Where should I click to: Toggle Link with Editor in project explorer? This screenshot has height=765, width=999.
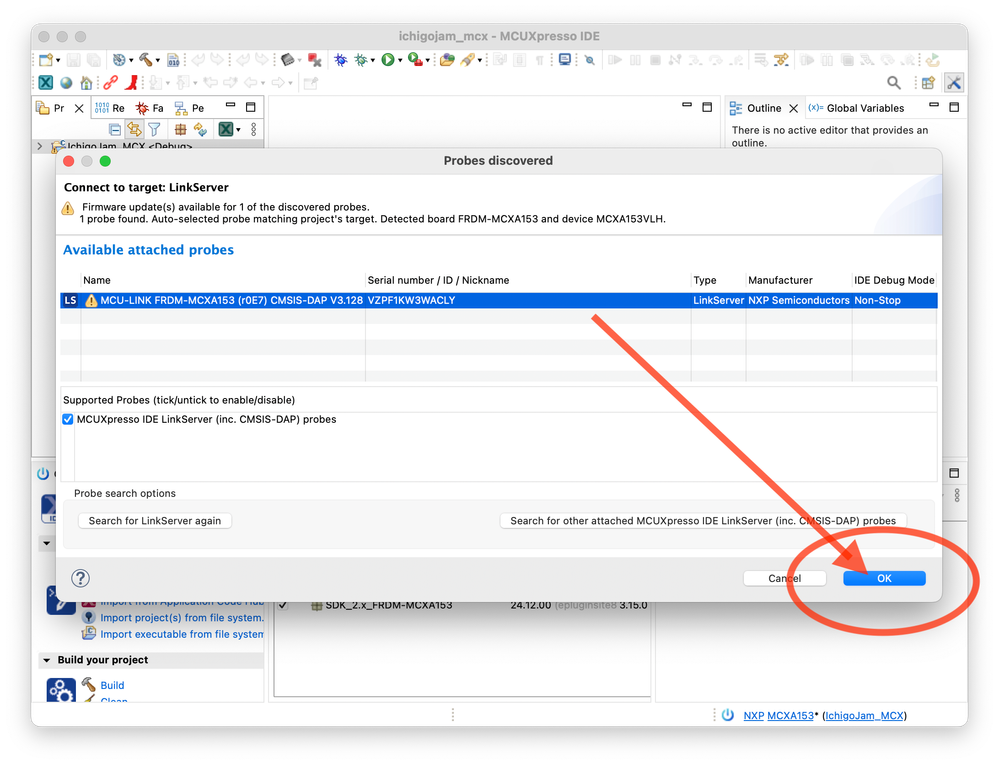[134, 129]
